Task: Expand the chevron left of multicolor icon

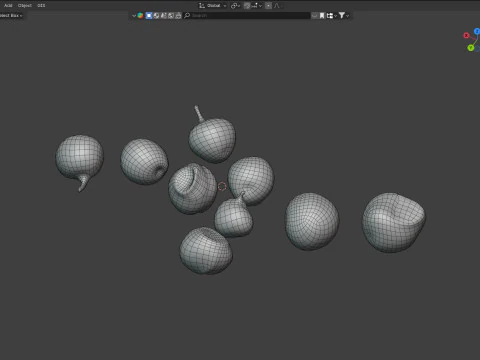Action: (134, 16)
